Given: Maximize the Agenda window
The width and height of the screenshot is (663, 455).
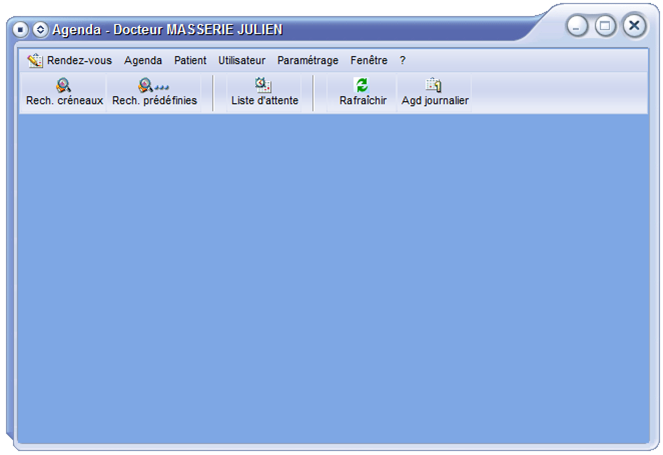Looking at the screenshot, I should pos(605,26).
